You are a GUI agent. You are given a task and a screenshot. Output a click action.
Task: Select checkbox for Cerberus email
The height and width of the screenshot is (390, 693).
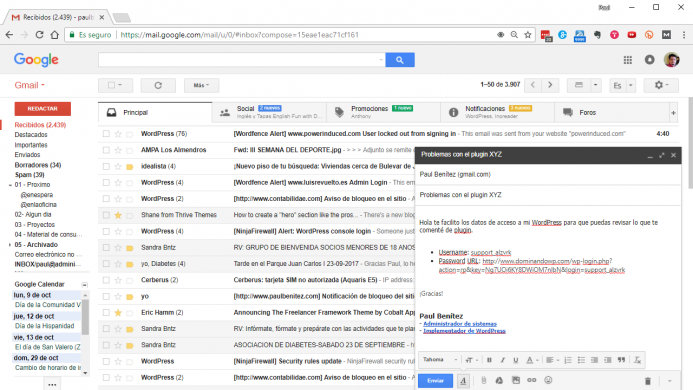[106, 280]
